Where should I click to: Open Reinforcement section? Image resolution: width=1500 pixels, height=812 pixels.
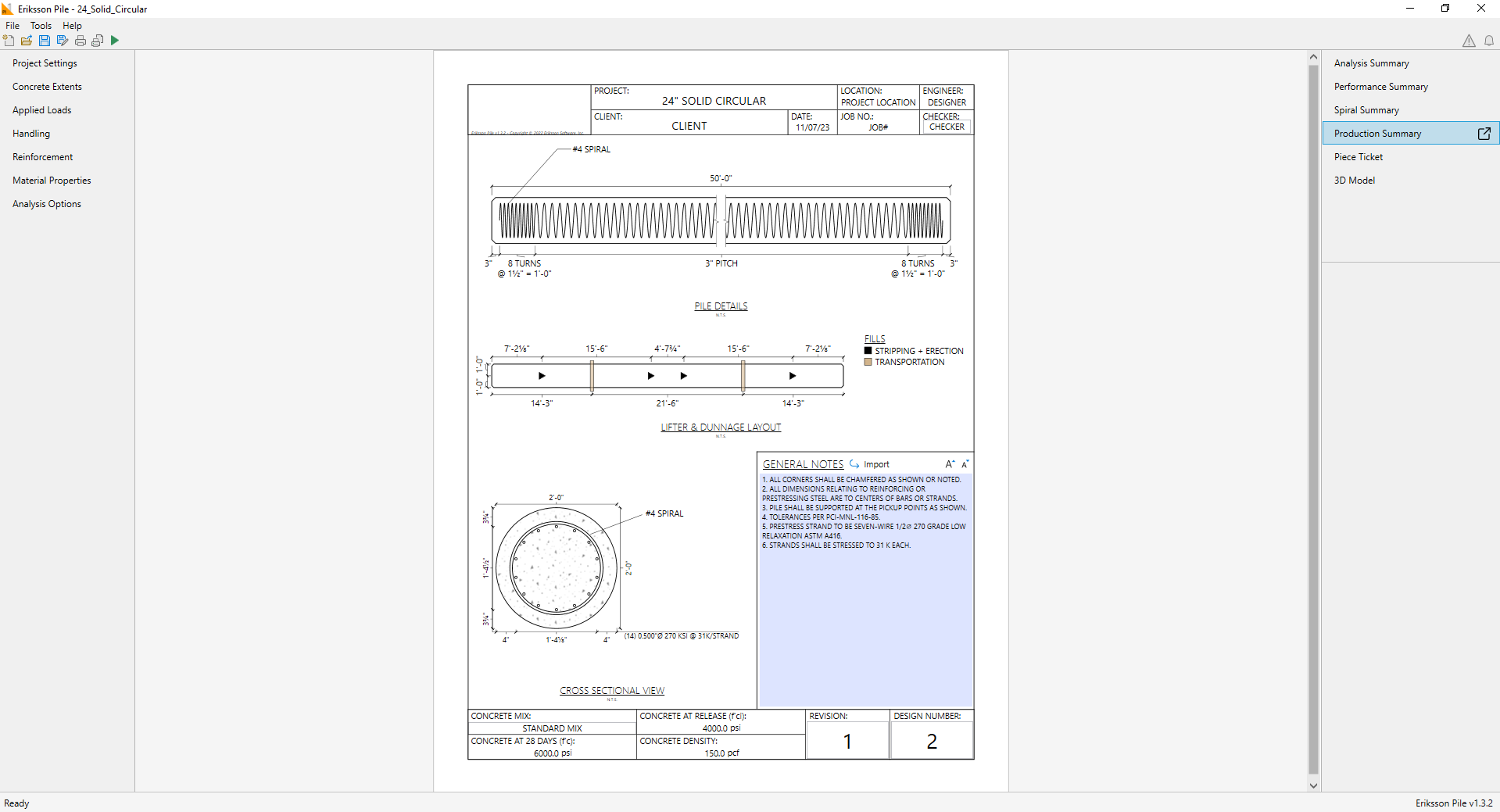(x=42, y=157)
